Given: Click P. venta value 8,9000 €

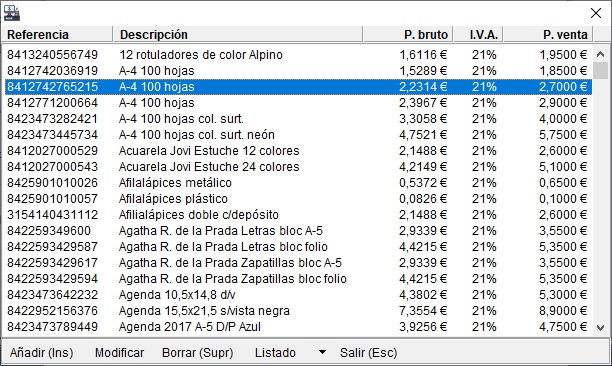Looking at the screenshot, I should pos(563,311).
